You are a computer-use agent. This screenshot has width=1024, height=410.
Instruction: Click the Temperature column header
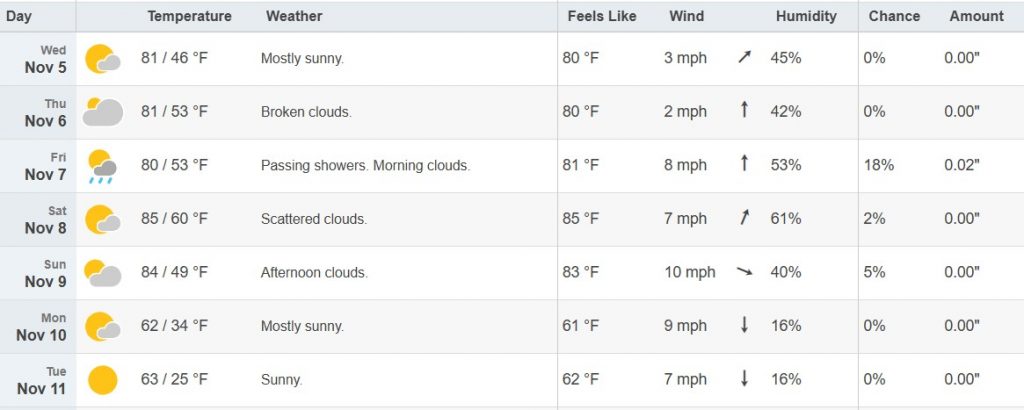click(x=189, y=16)
